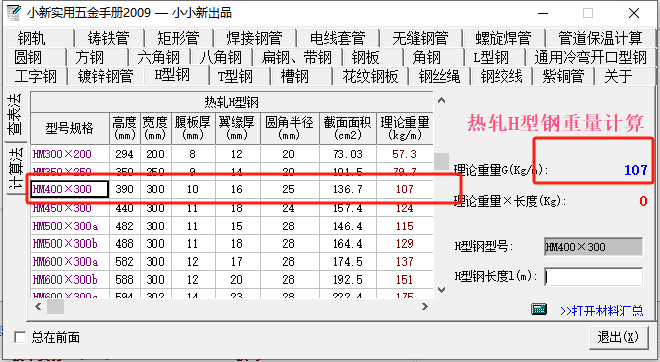Open the 管道保温计算 tab
The height and width of the screenshot is (362, 660).
pos(600,38)
